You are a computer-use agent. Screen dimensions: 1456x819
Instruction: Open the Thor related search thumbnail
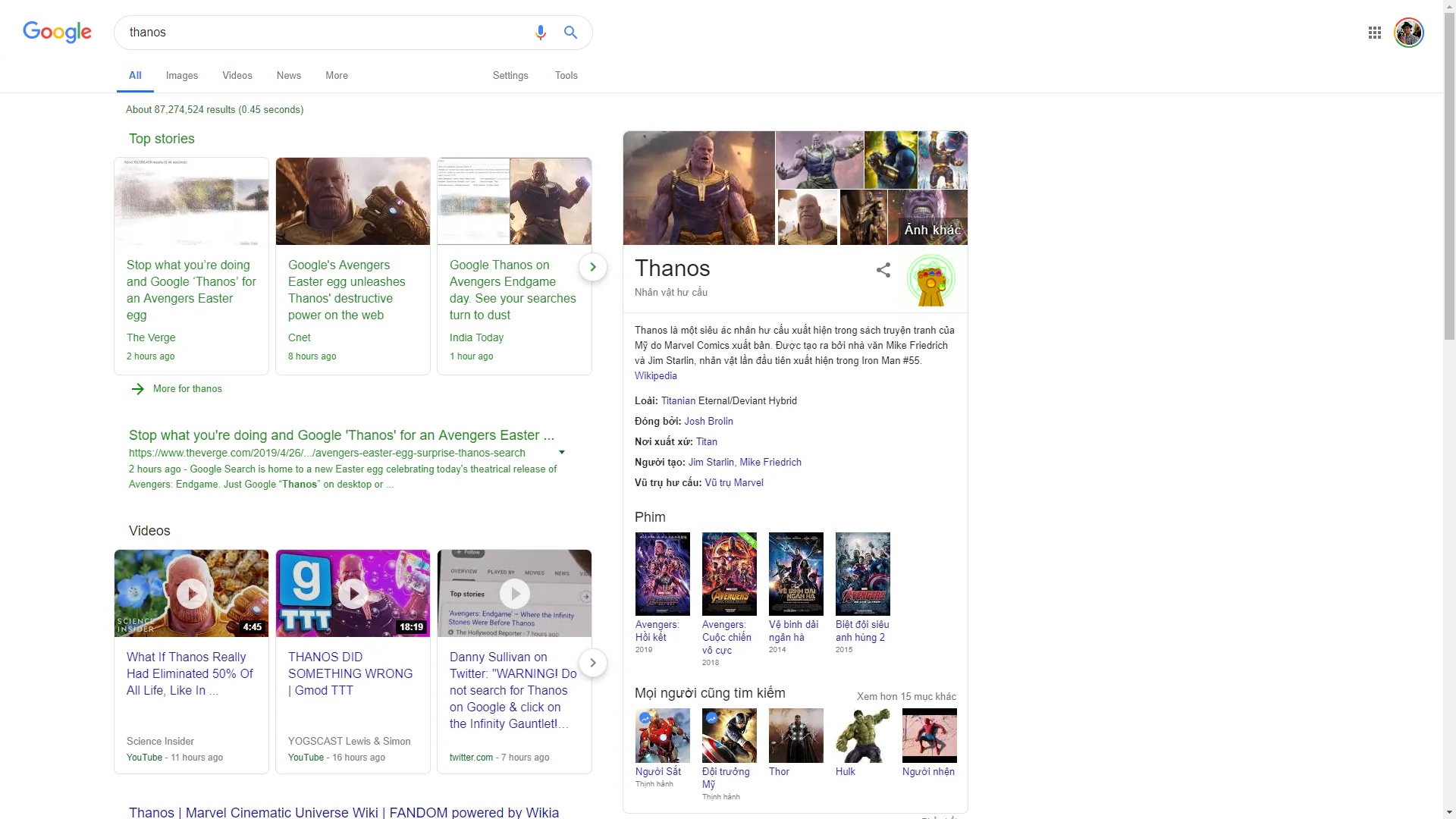[796, 736]
